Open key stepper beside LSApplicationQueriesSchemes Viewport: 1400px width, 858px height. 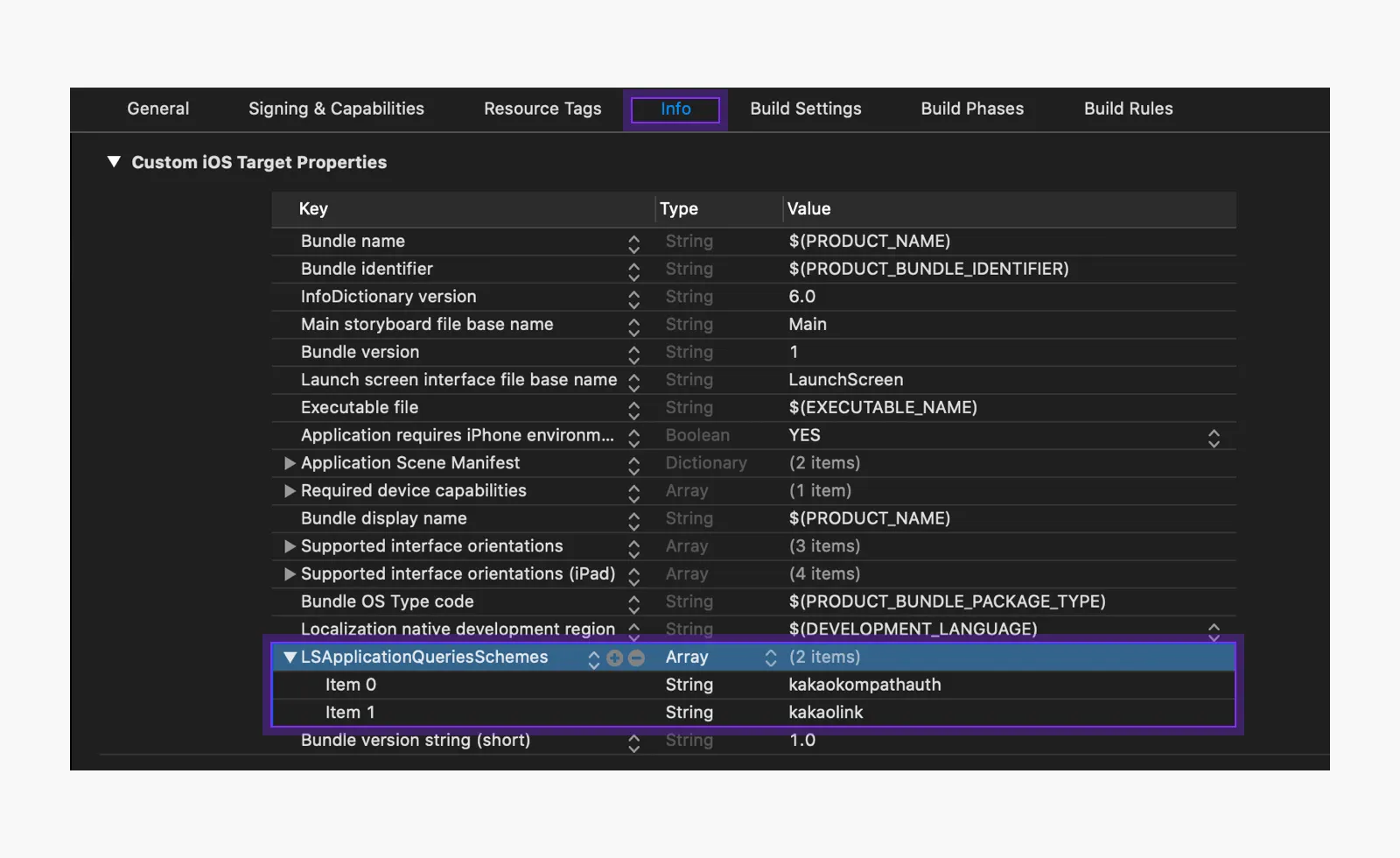(x=593, y=658)
